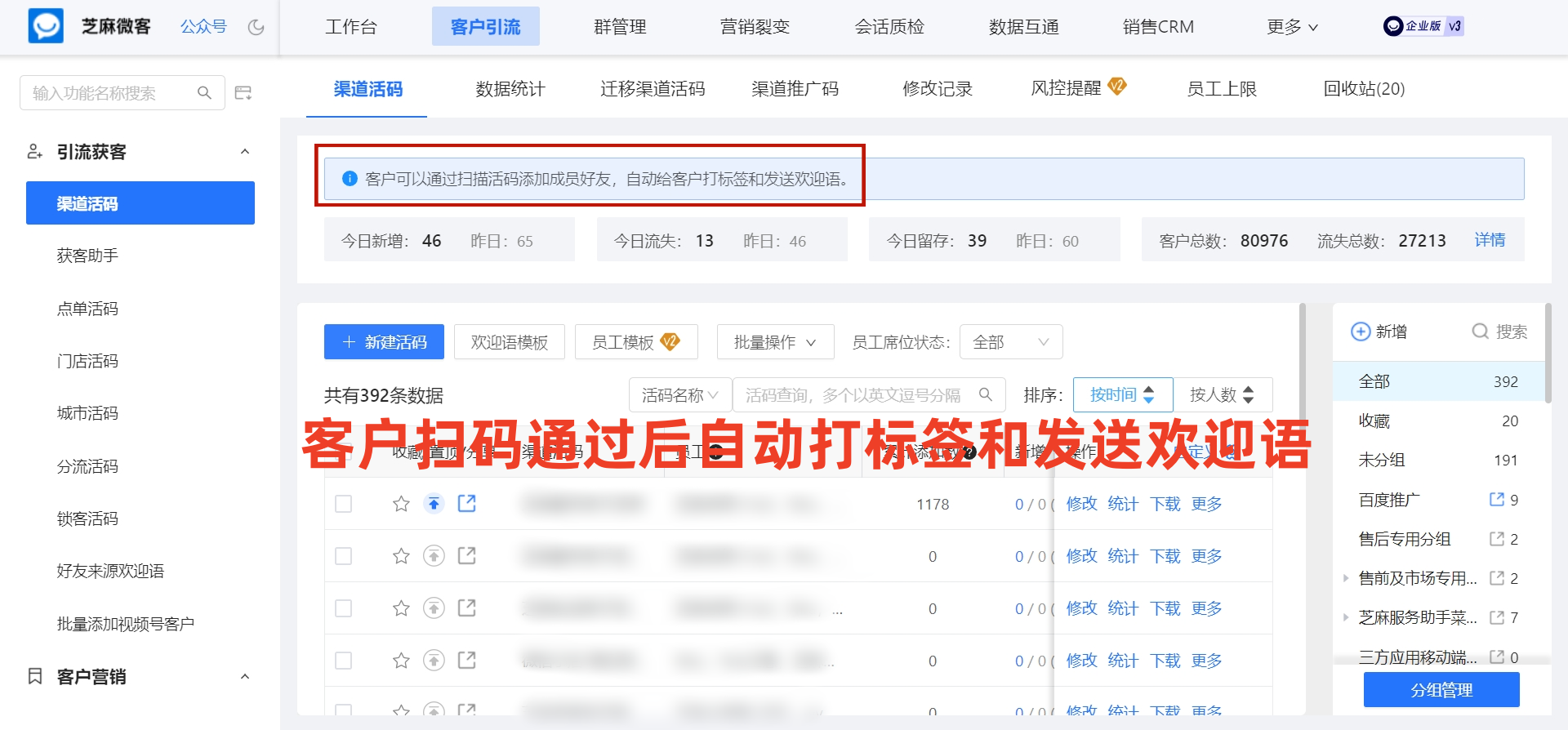Open share icon in third table row
Screen dimensions: 1568x730
467,608
